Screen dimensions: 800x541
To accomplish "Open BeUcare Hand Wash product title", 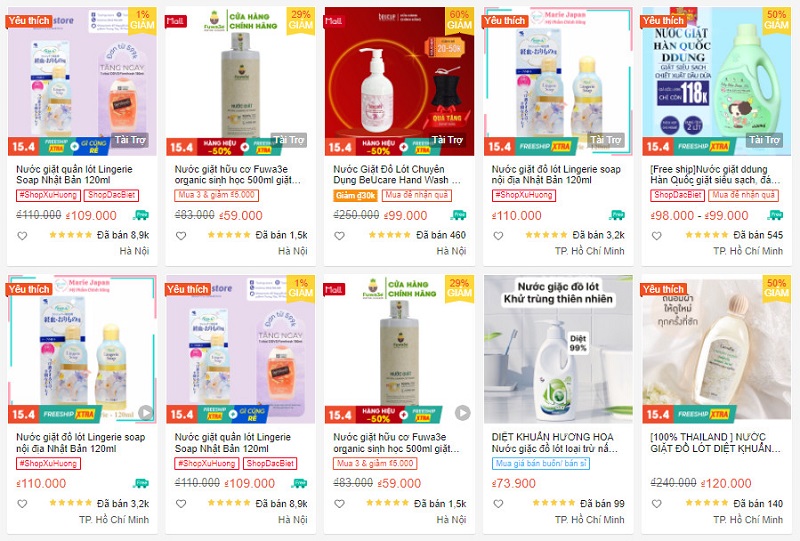I will pyautogui.click(x=396, y=175).
